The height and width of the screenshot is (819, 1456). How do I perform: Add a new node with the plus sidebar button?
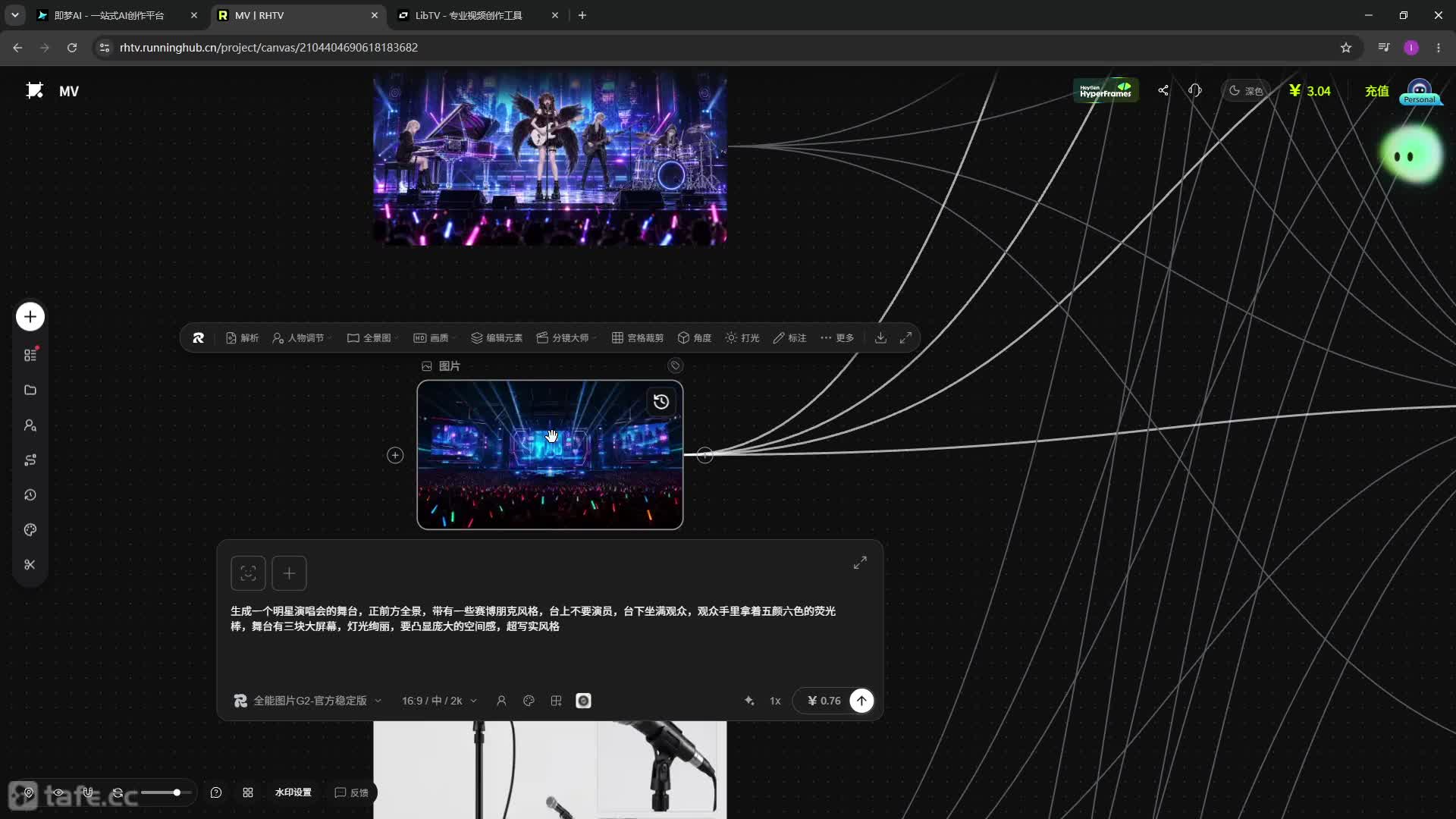click(30, 317)
